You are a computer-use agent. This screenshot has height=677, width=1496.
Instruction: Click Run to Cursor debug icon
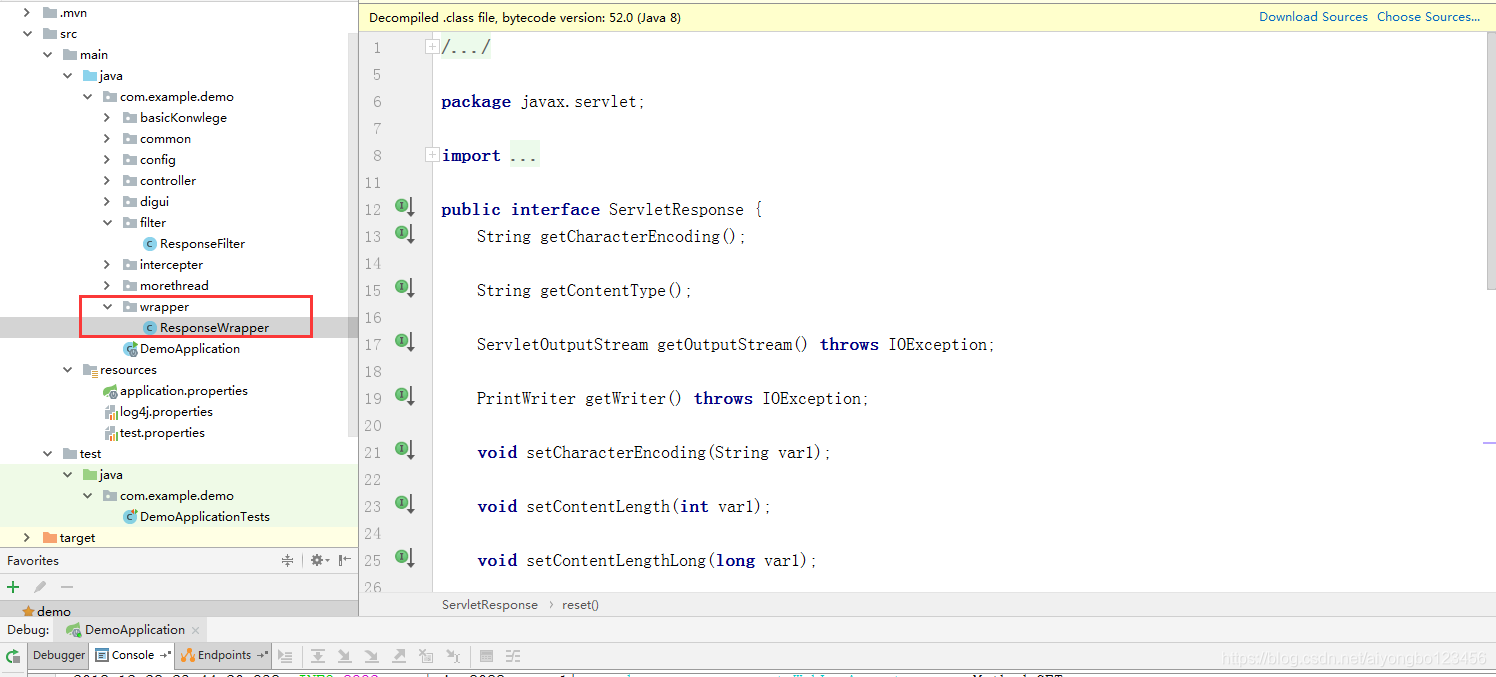(x=453, y=656)
